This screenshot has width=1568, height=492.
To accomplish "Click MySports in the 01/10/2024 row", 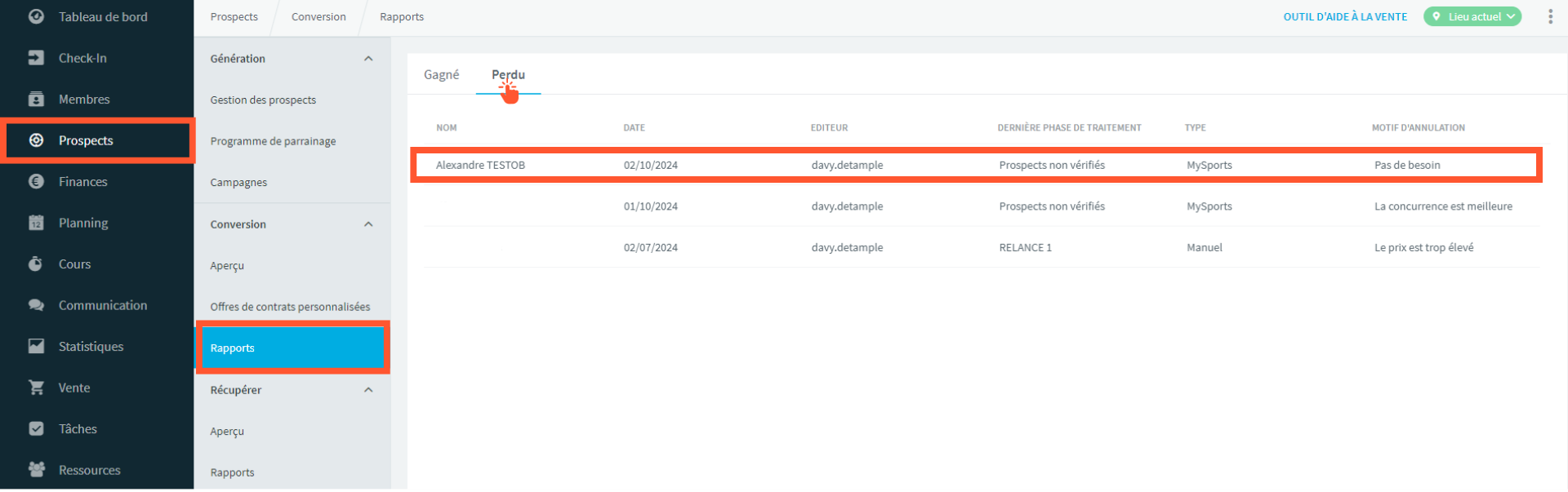I will tap(1209, 206).
